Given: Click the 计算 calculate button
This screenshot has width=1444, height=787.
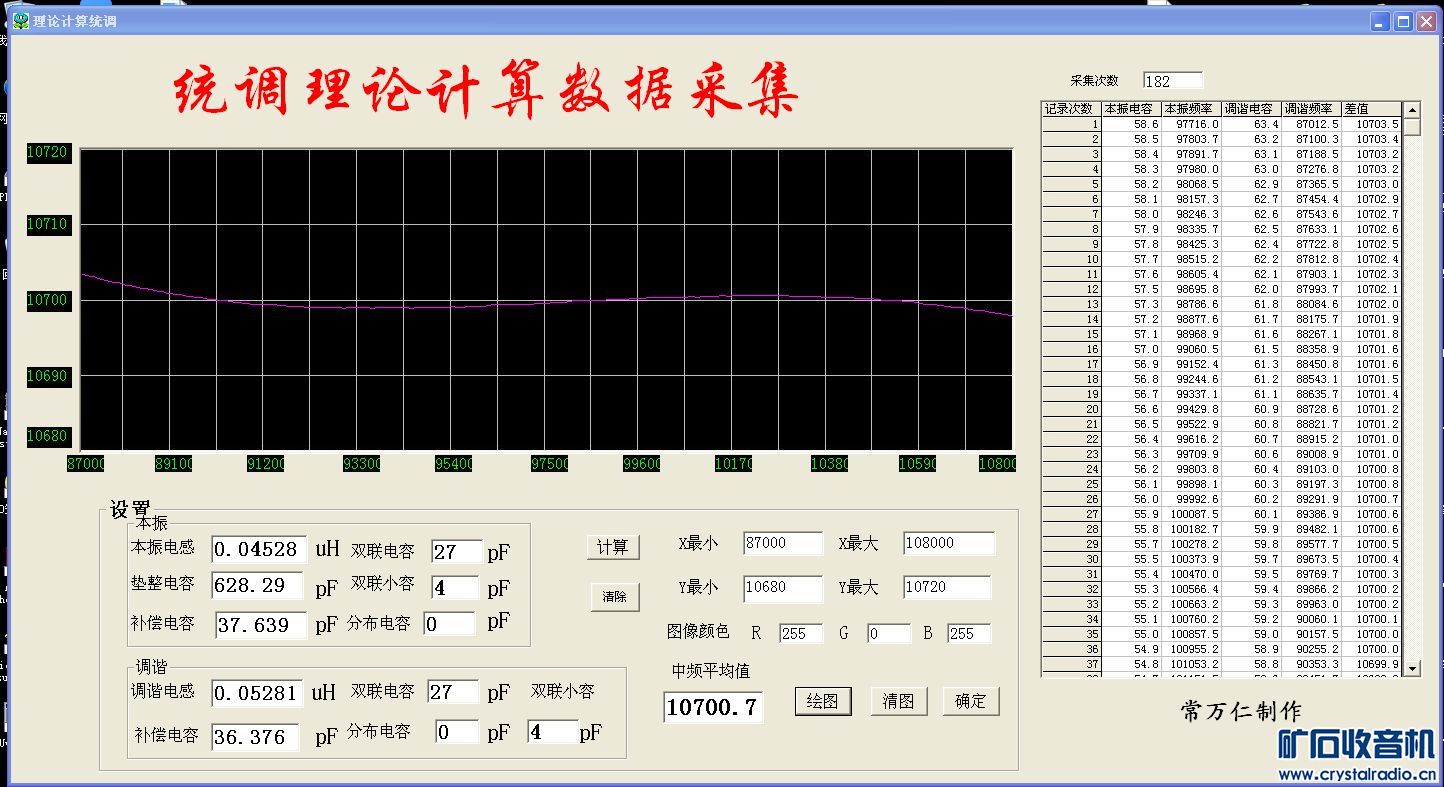Looking at the screenshot, I should [x=612, y=547].
